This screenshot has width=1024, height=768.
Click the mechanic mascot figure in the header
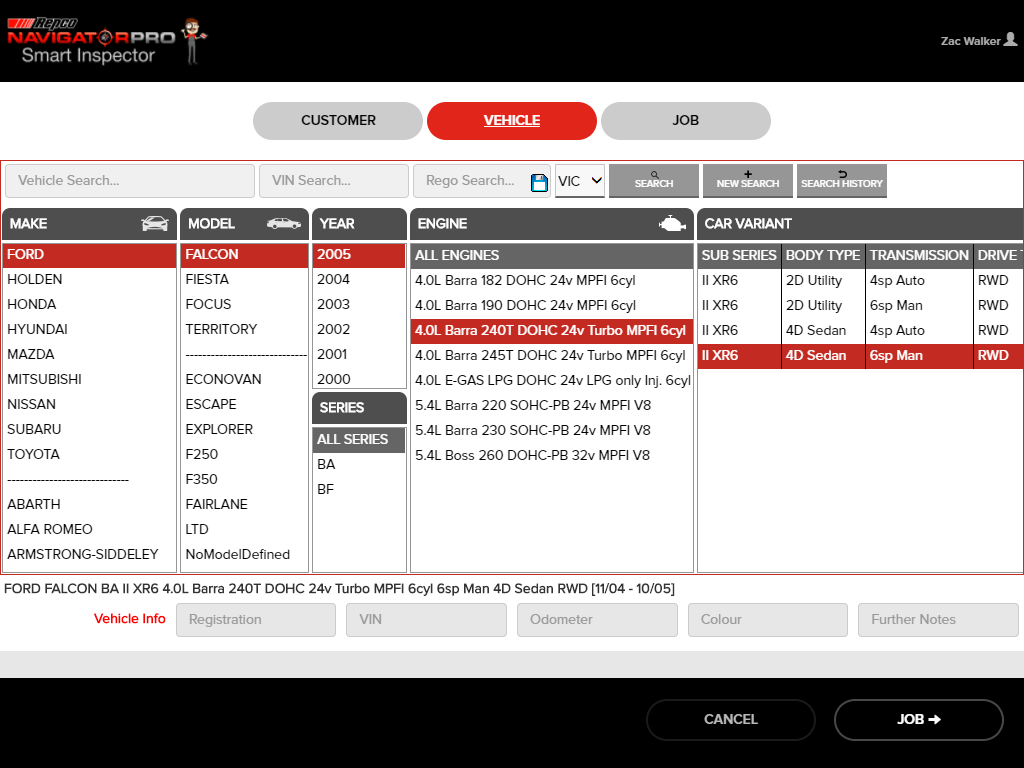click(x=193, y=40)
